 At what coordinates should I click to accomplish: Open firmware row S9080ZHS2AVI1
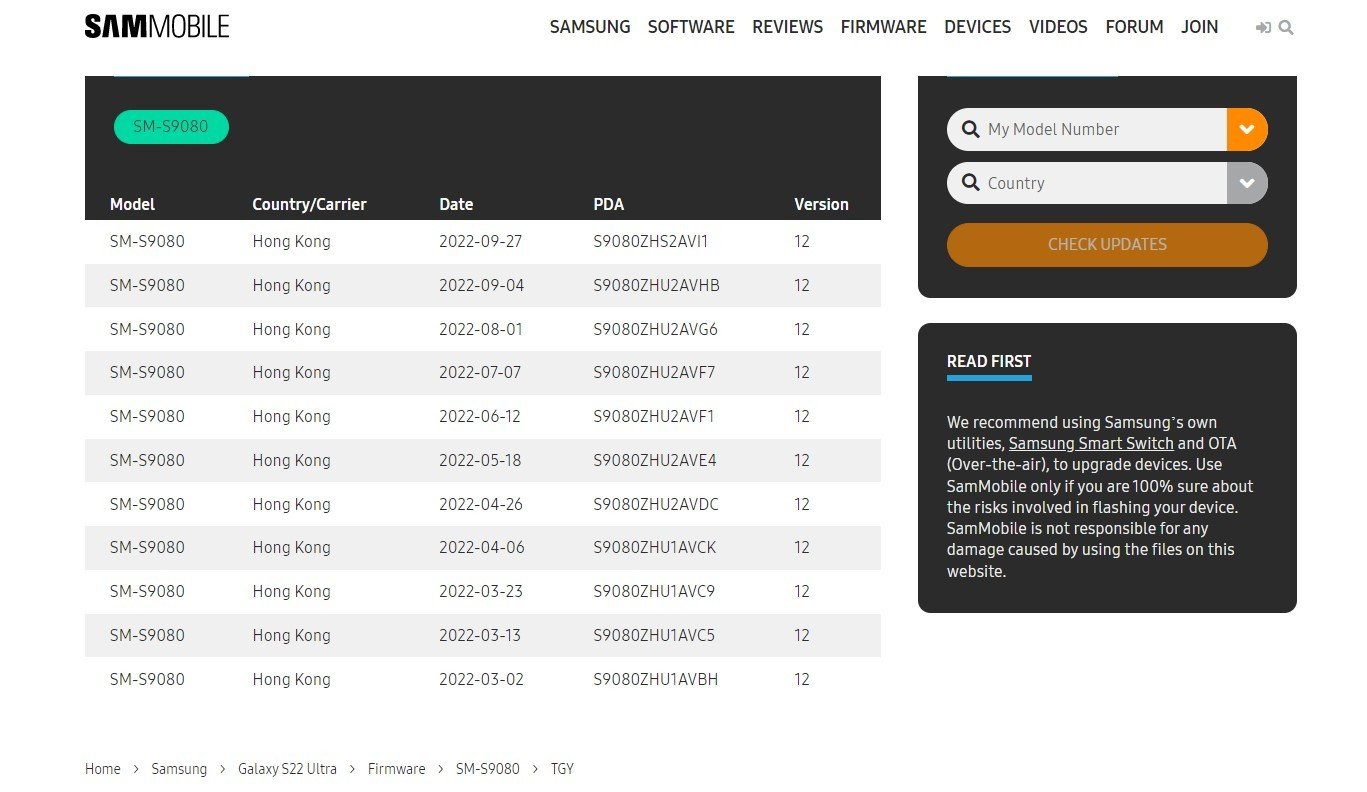650,242
